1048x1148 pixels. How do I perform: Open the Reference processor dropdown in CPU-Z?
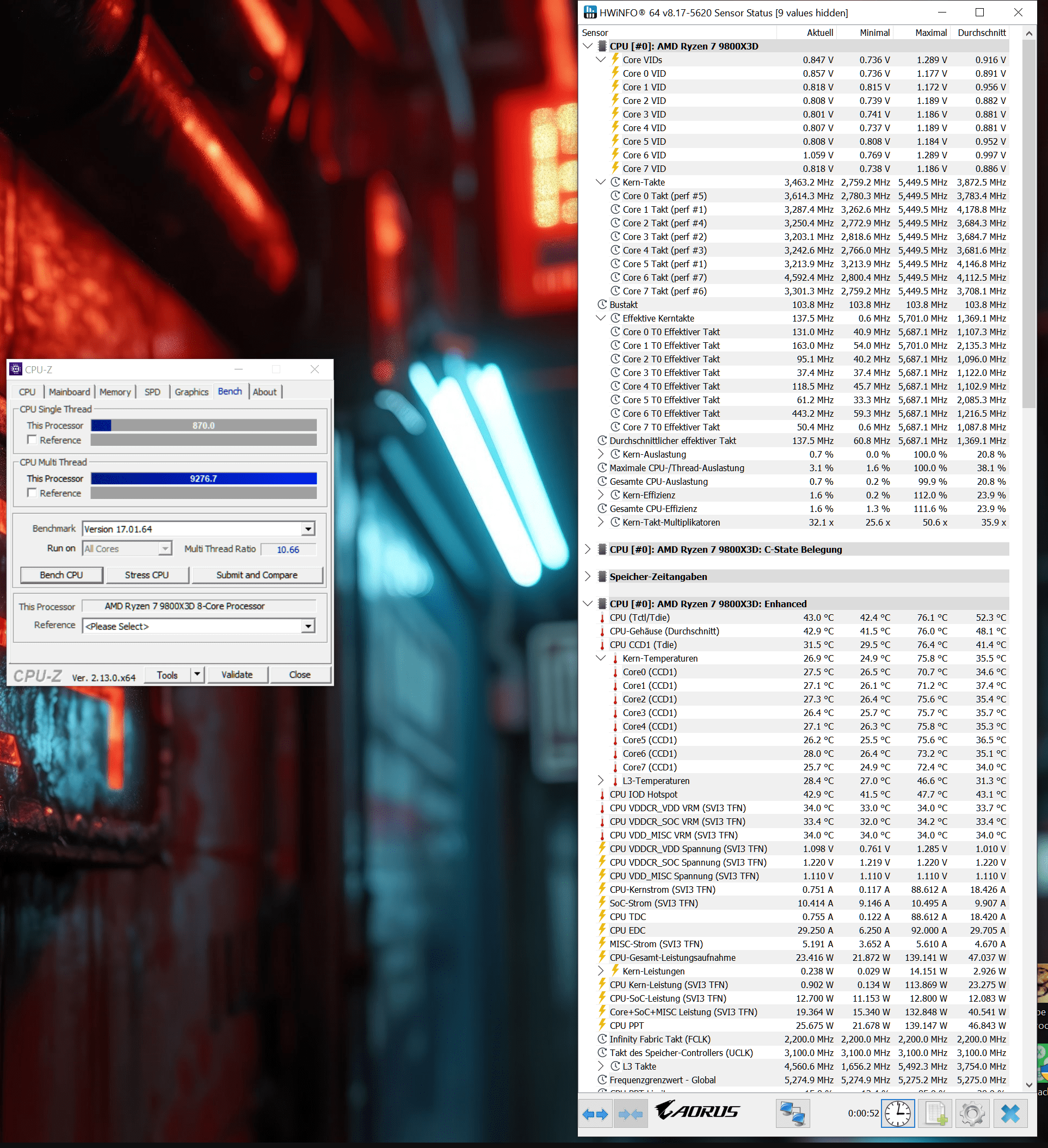308,626
